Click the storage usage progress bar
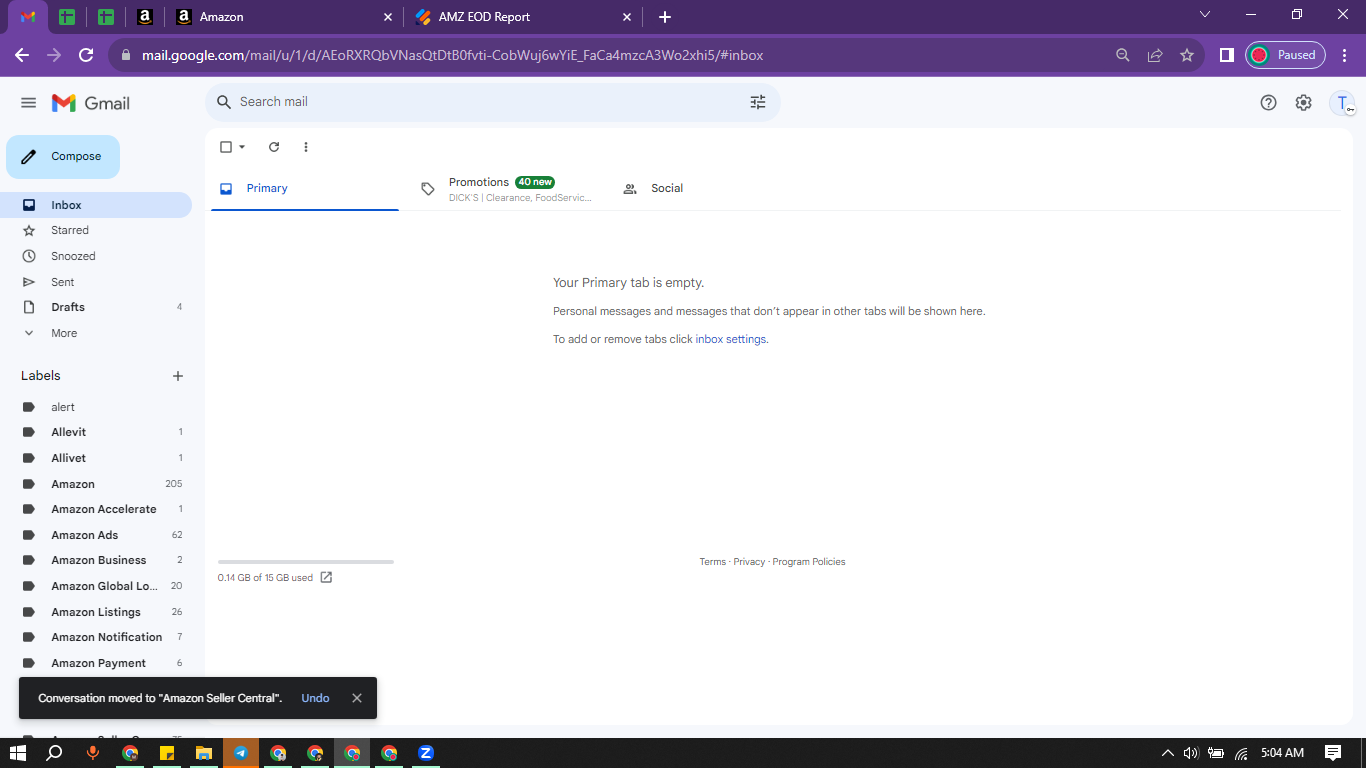This screenshot has height=768, width=1366. click(x=306, y=562)
